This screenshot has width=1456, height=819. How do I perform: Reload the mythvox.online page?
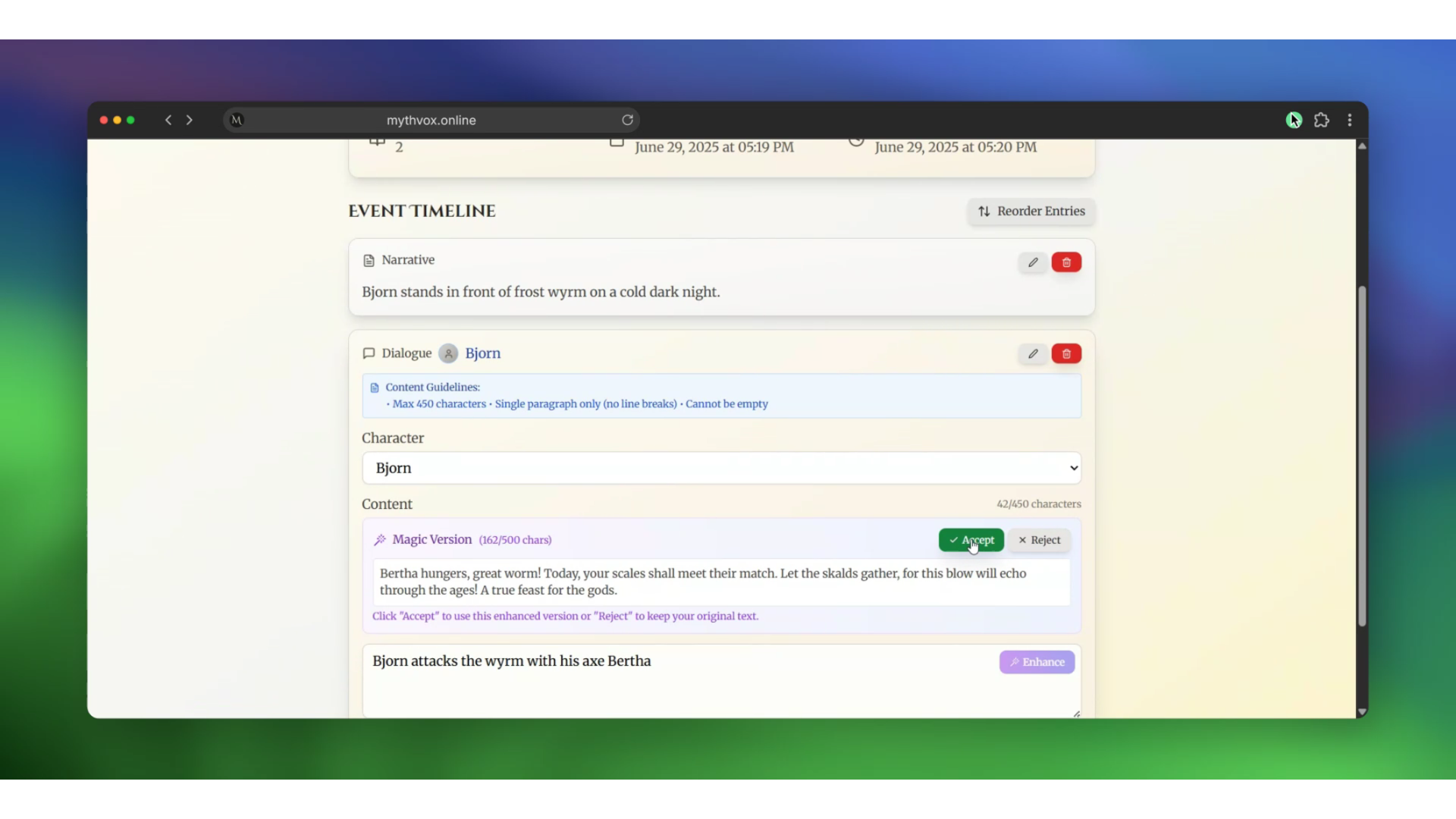tap(627, 120)
